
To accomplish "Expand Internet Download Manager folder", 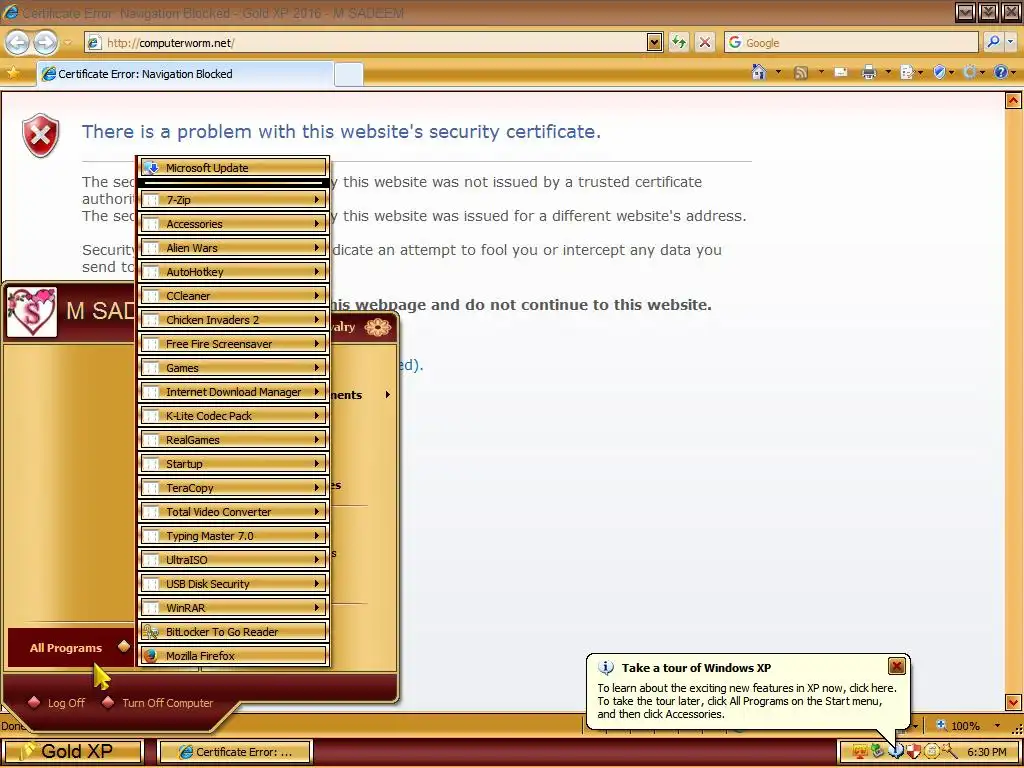I will click(233, 392).
